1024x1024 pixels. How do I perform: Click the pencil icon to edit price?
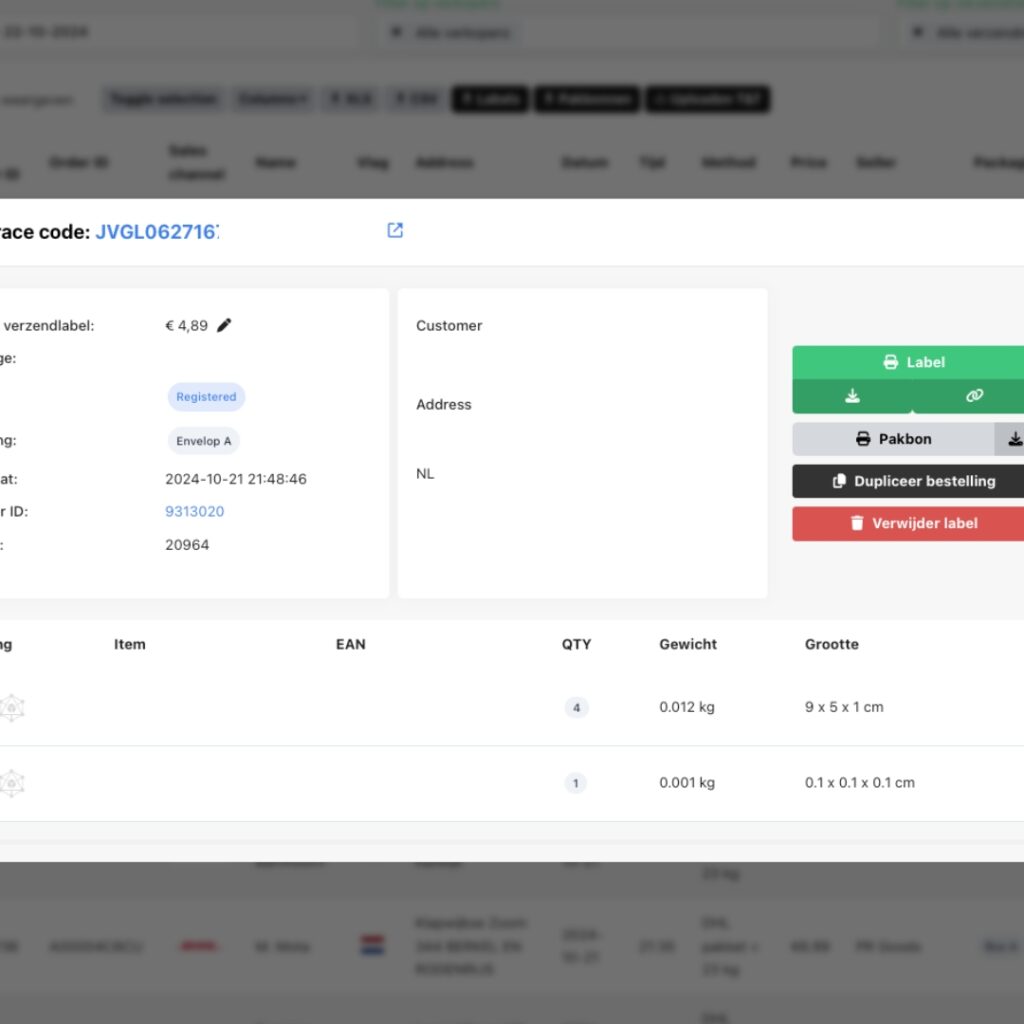(224, 325)
